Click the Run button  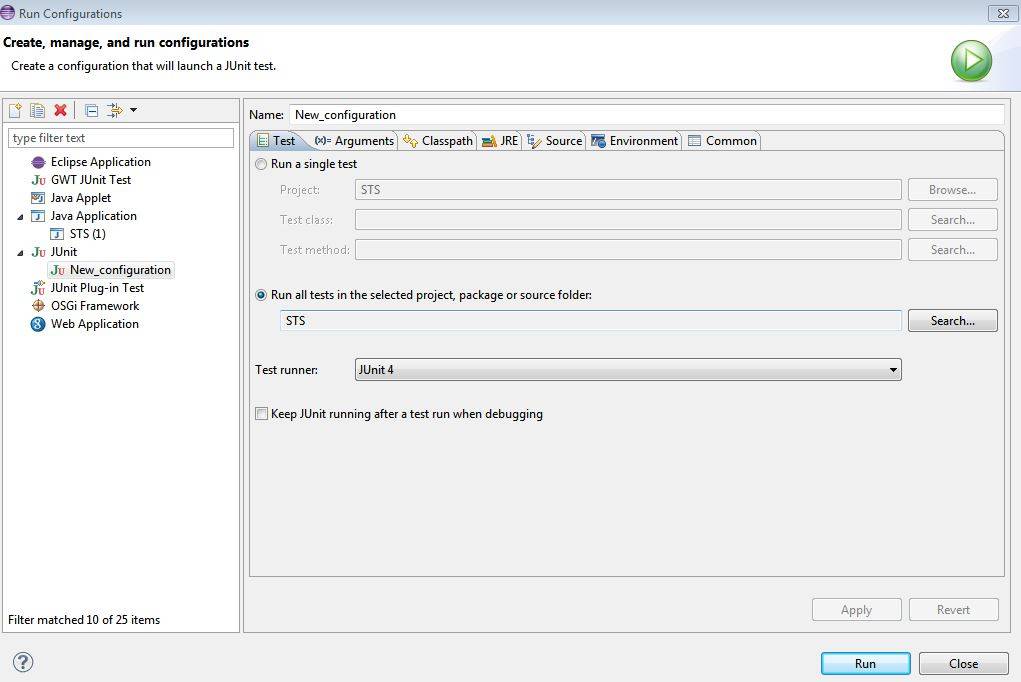click(865, 663)
